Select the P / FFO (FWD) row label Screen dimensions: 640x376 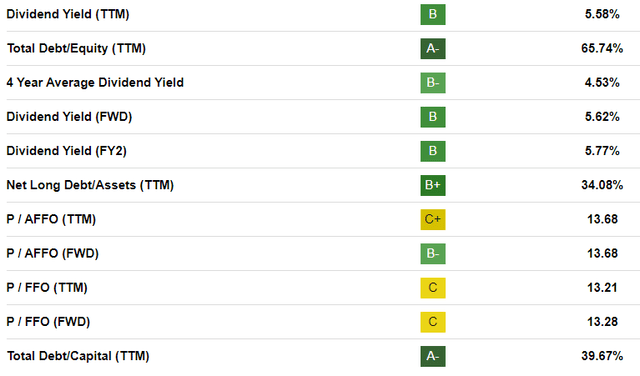tap(48, 322)
